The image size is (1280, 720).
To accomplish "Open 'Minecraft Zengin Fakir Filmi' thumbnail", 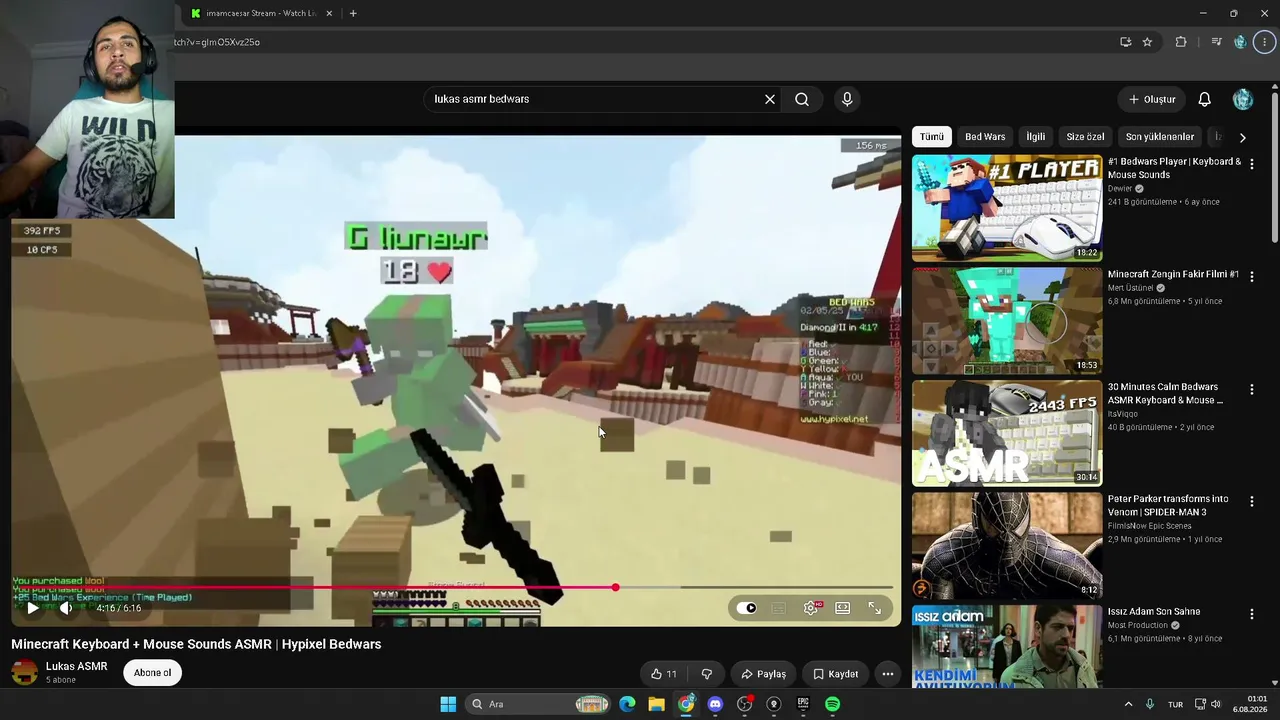I will (1007, 321).
